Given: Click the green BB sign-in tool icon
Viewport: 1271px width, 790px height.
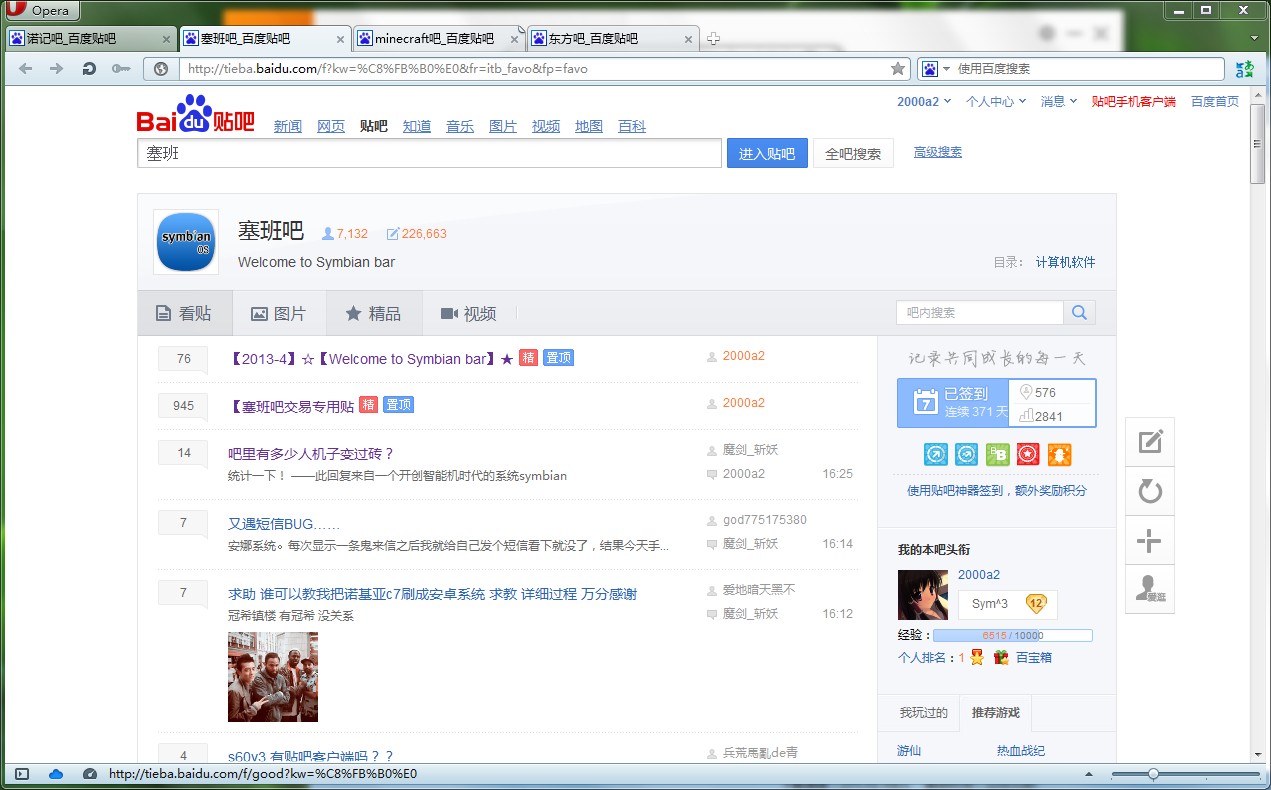Looking at the screenshot, I should pyautogui.click(x=997, y=455).
